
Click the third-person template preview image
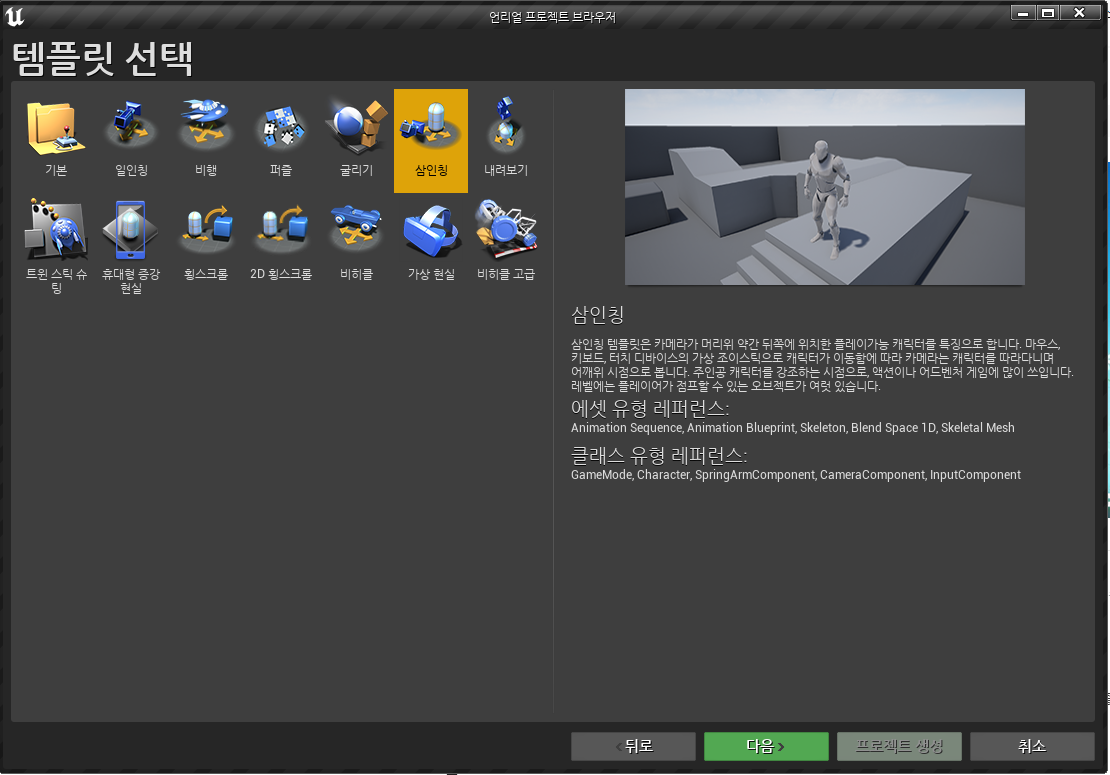point(825,187)
